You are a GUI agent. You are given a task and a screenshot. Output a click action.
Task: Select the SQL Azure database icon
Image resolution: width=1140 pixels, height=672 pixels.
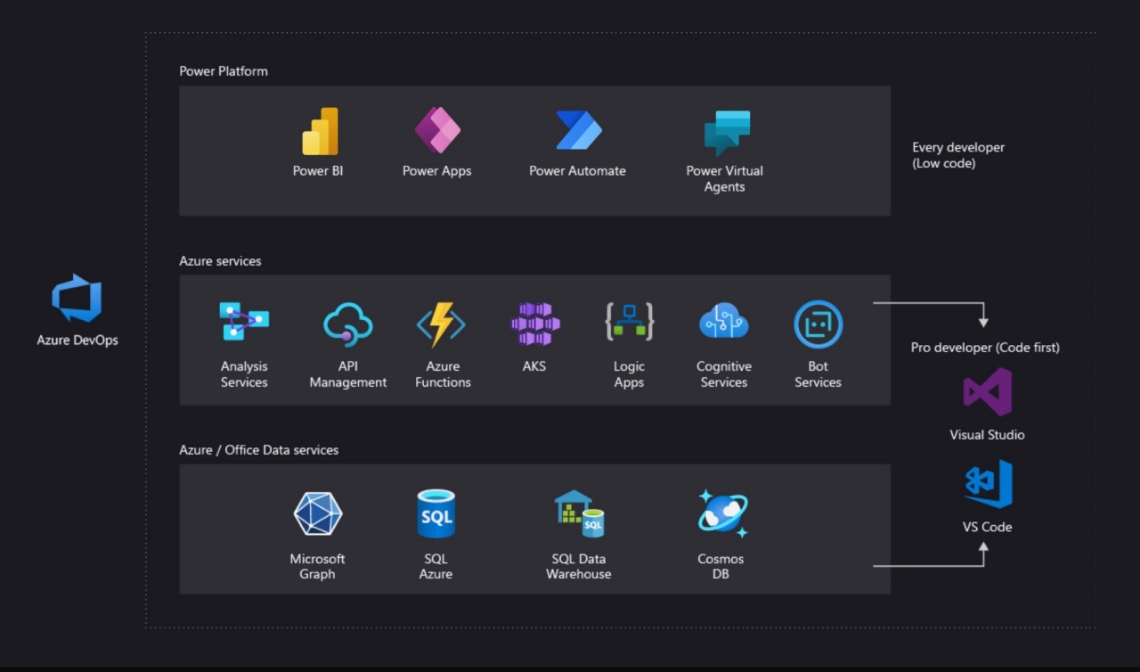click(x=436, y=514)
